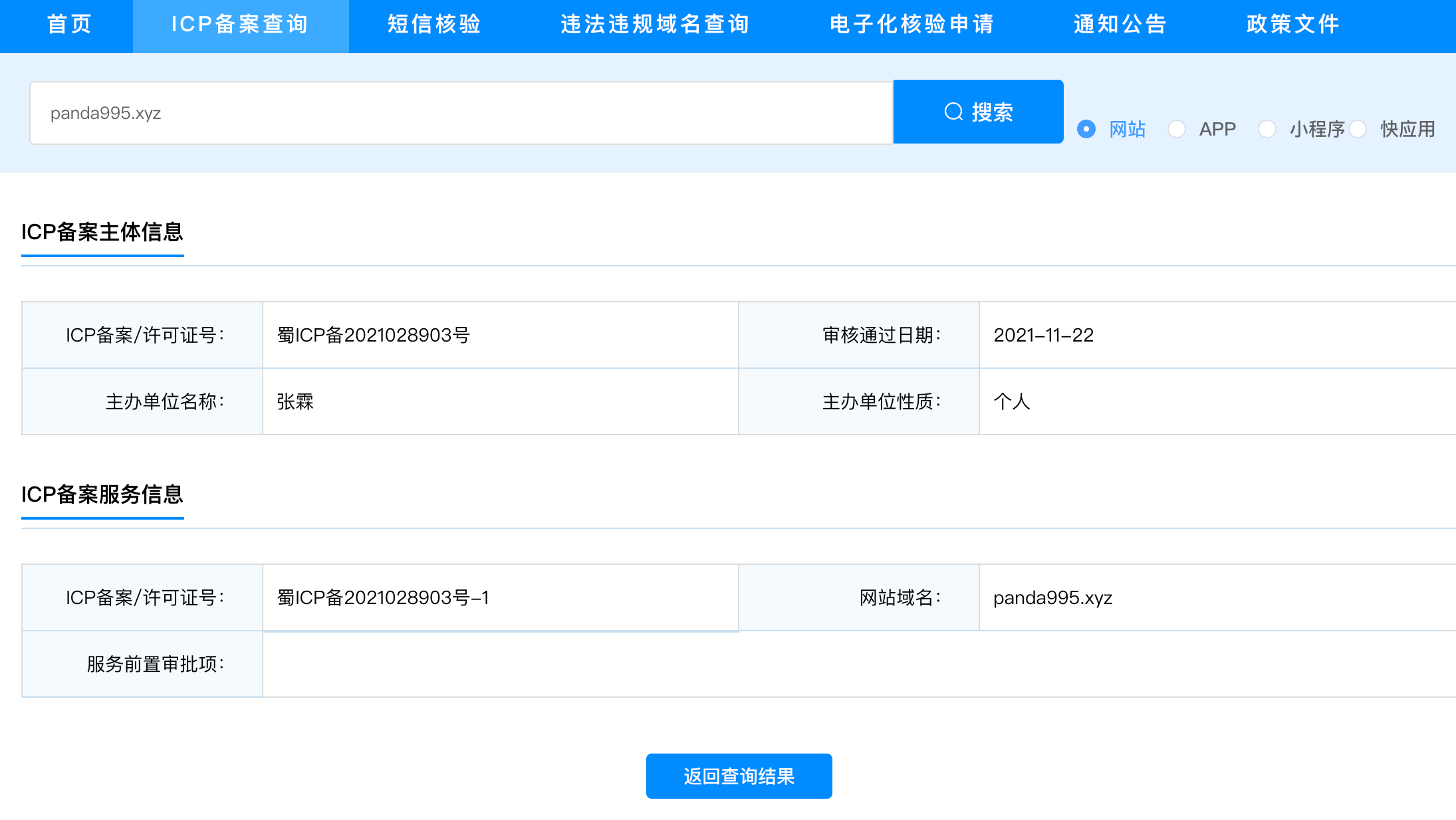Click inside the domain search input field

[x=461, y=112]
